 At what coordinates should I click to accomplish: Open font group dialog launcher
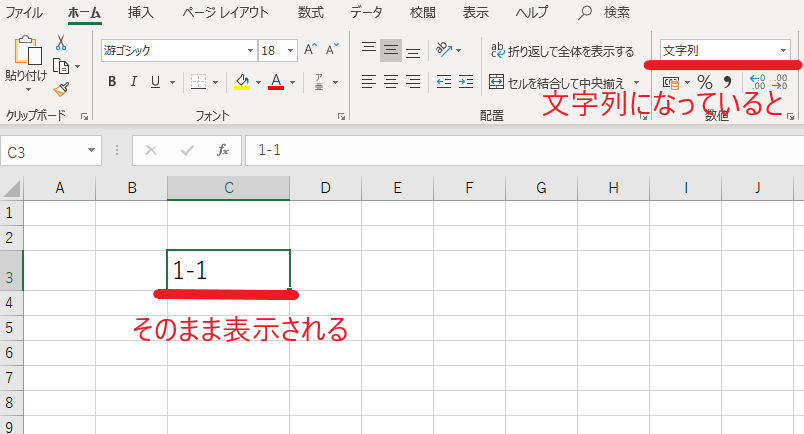tap(341, 117)
